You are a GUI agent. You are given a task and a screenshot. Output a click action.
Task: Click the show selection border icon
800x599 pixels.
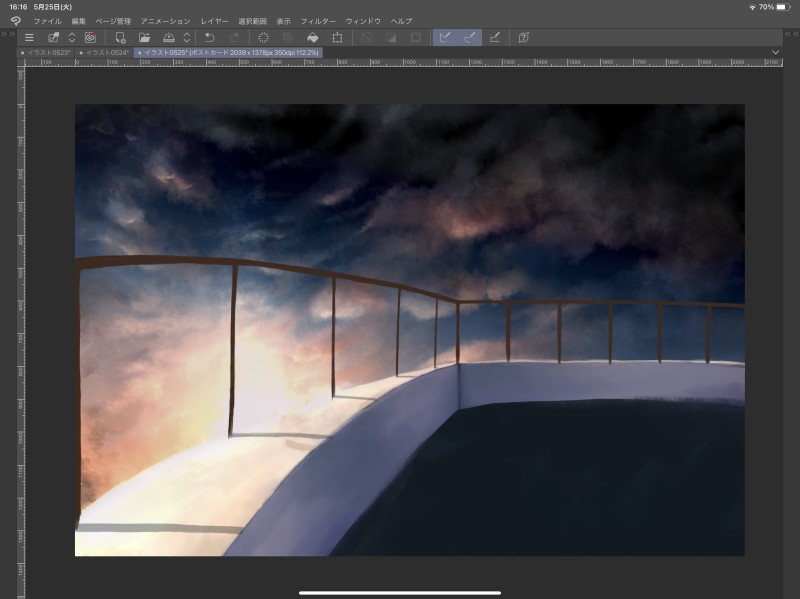(416, 38)
